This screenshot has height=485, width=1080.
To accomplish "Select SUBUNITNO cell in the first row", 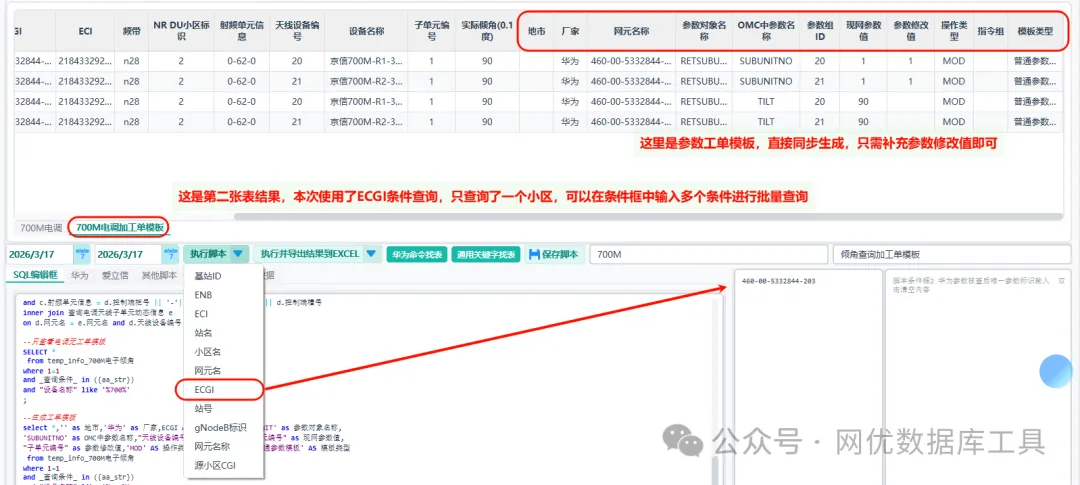I will [766, 61].
